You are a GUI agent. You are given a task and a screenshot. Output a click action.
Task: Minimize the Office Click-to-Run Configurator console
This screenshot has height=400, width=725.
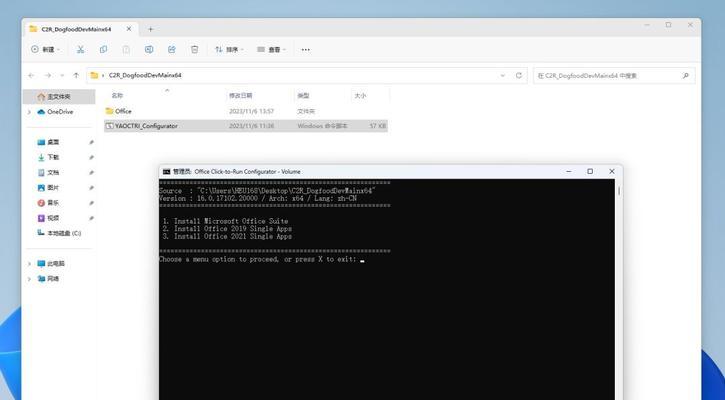568,172
